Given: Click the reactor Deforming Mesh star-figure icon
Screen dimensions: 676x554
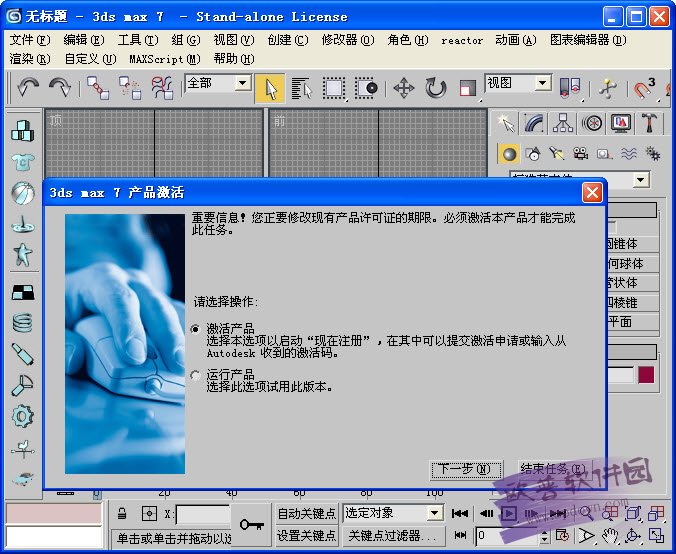Looking at the screenshot, I should pyautogui.click(x=22, y=255).
